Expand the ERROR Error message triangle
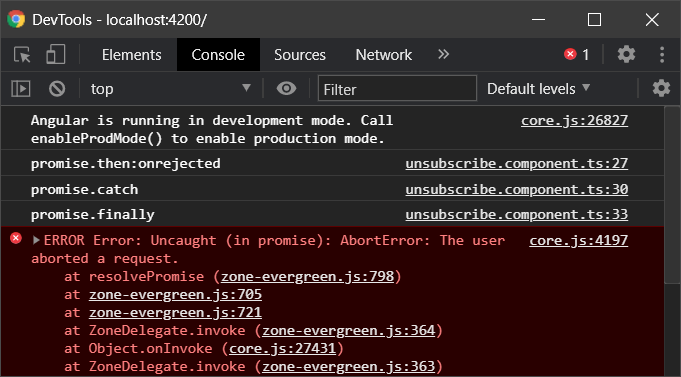Screen dimensions: 681x377 click(36, 240)
